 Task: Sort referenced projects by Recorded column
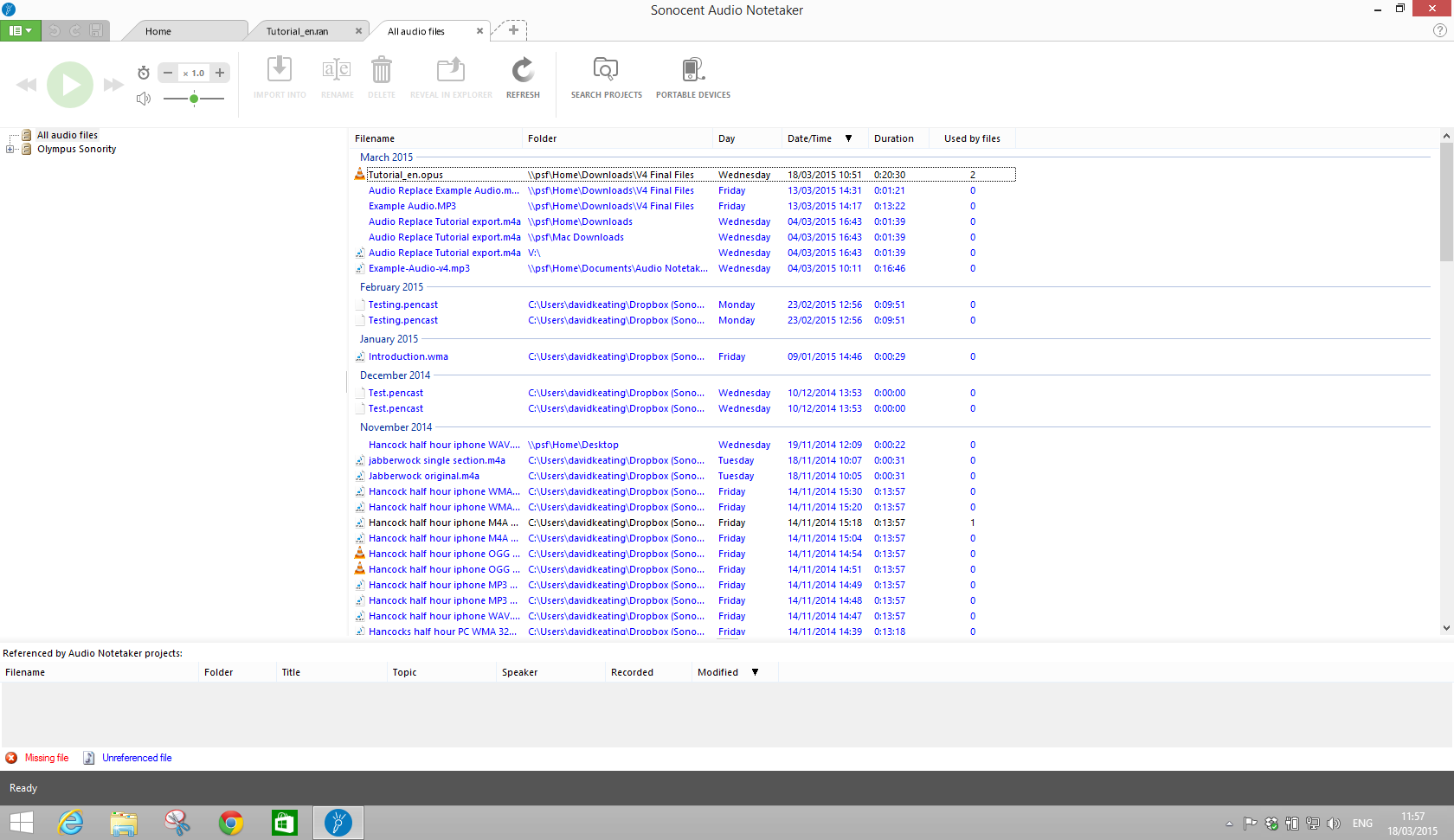649,672
